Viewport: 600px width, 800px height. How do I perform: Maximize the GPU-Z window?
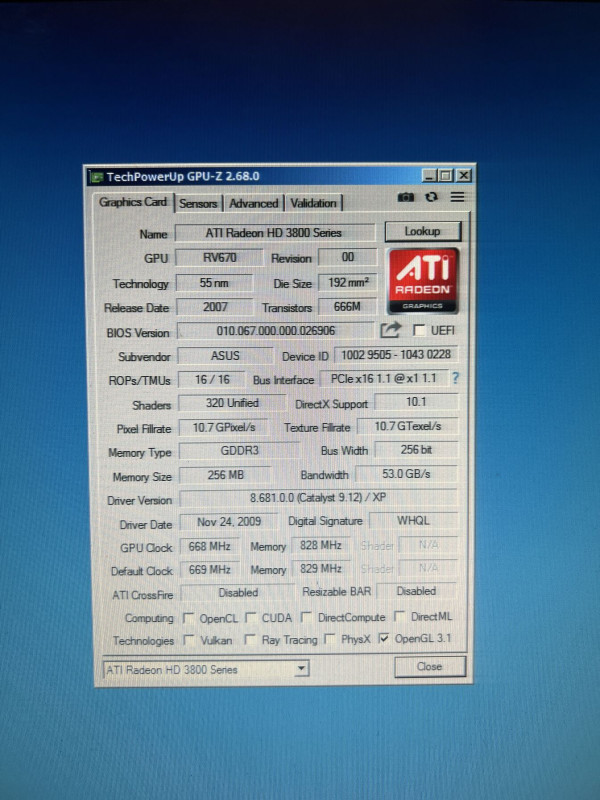point(446,176)
